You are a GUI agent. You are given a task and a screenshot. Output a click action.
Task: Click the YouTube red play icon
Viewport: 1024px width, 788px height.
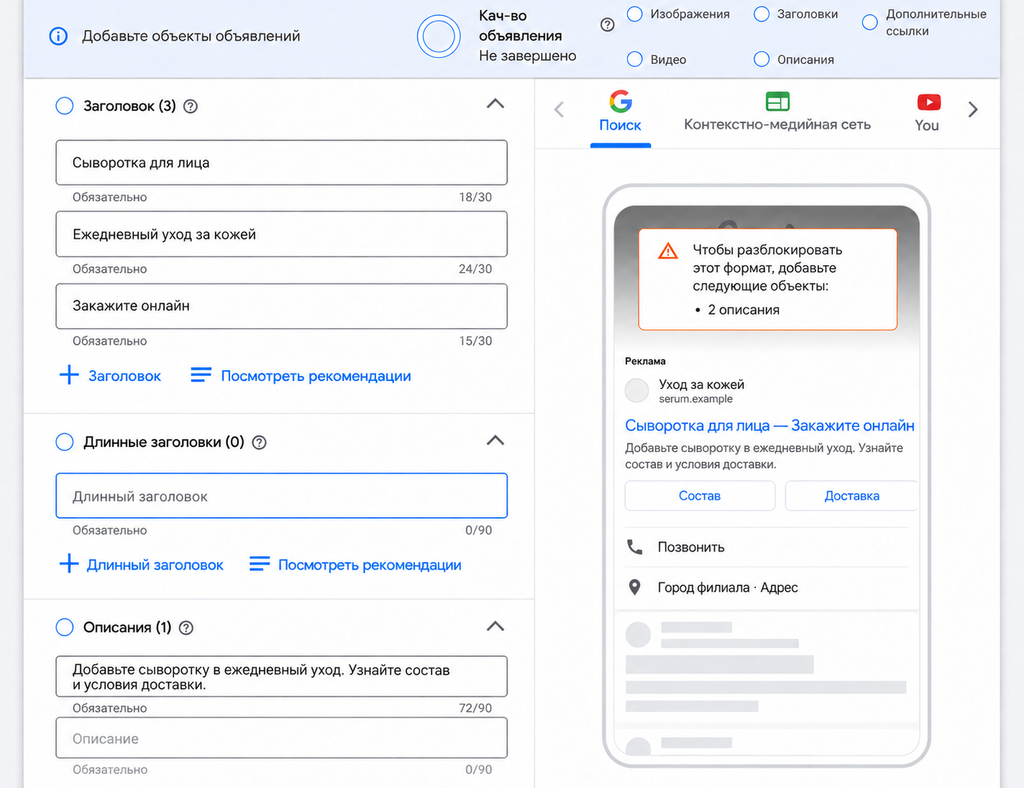929,102
